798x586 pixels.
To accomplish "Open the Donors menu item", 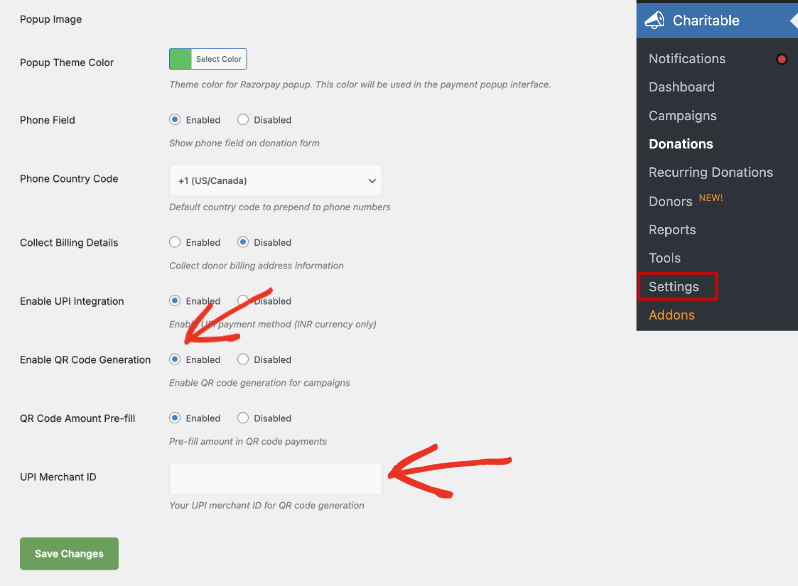I will click(670, 202).
